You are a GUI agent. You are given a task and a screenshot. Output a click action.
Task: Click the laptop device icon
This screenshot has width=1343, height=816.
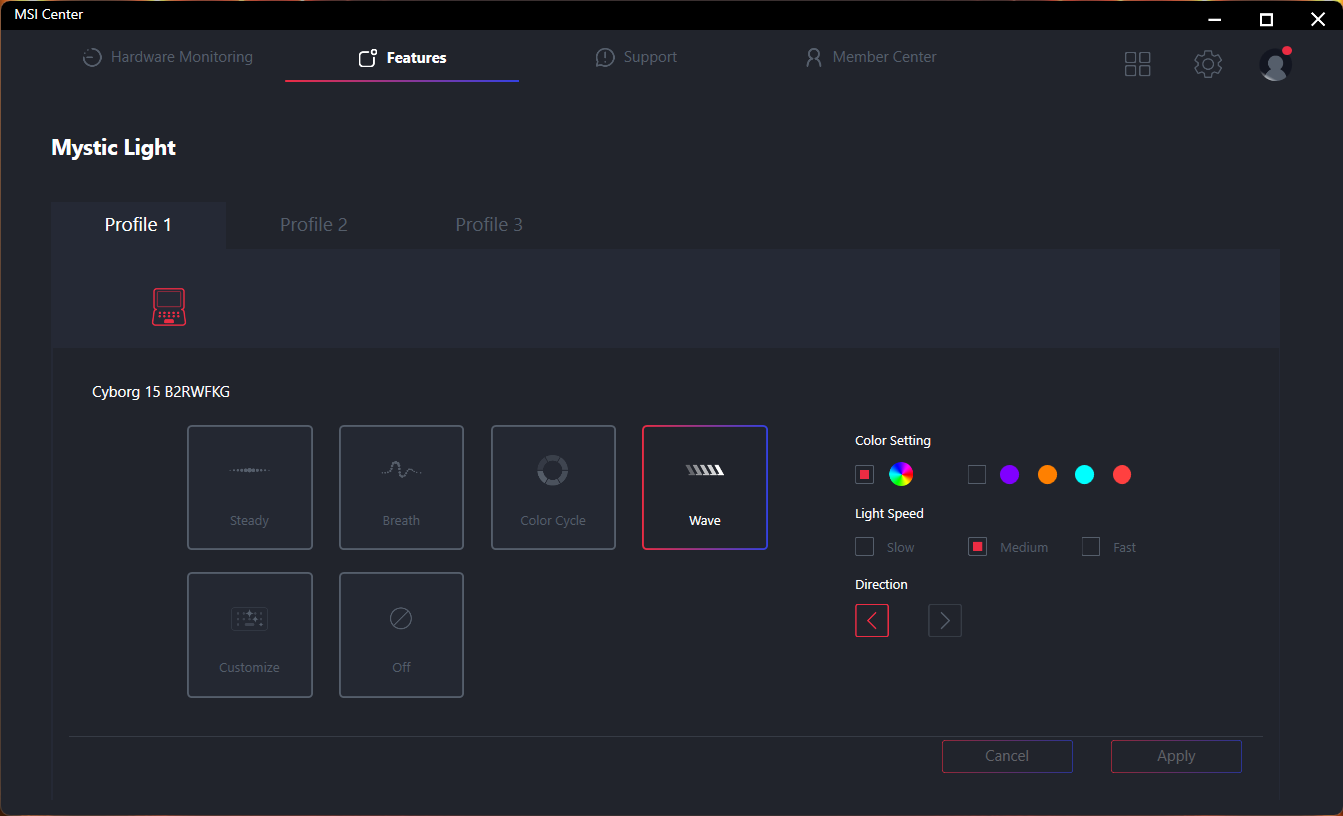point(169,306)
